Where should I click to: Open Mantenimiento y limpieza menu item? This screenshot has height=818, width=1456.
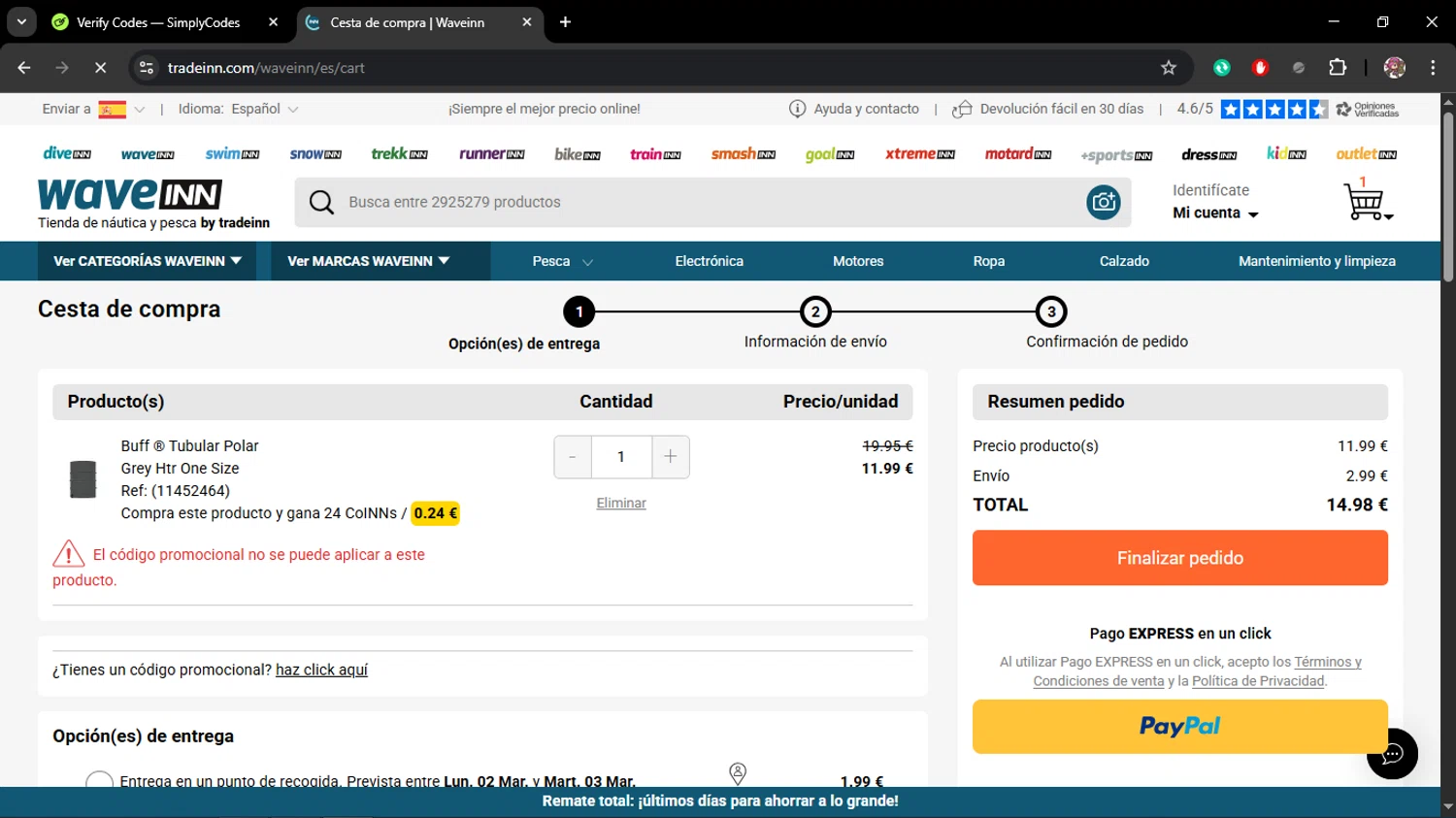(x=1317, y=261)
